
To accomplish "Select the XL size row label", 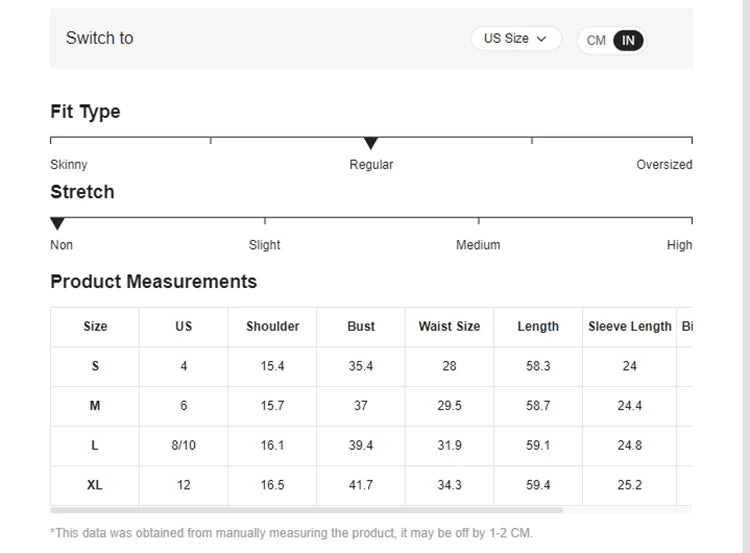I will 95,485.
